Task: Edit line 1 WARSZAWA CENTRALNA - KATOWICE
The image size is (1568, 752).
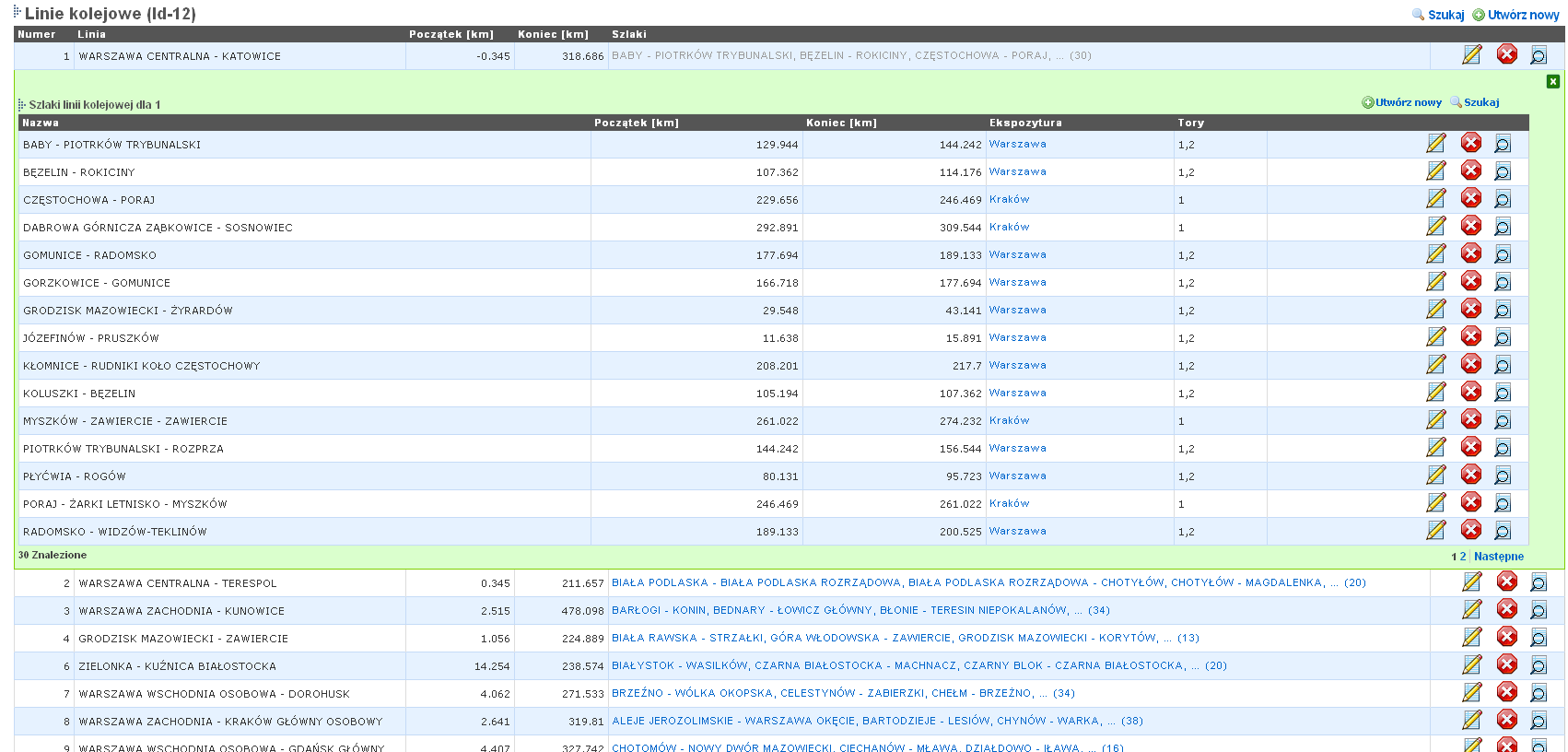Action: [1471, 55]
